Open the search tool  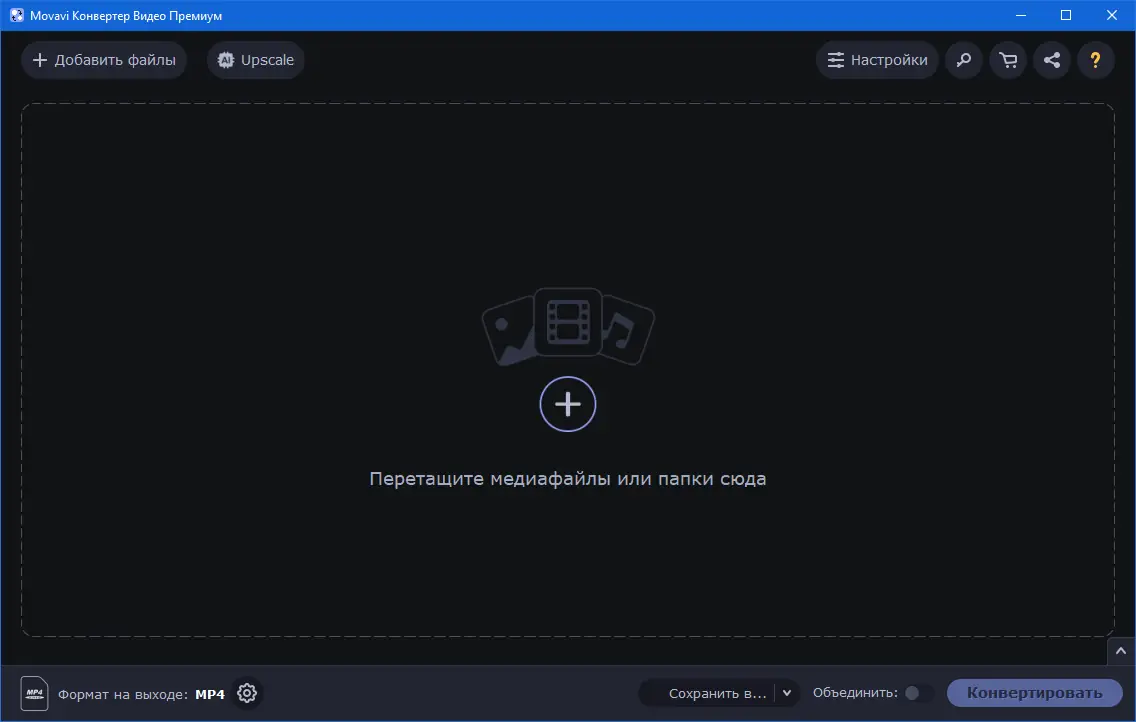[963, 60]
